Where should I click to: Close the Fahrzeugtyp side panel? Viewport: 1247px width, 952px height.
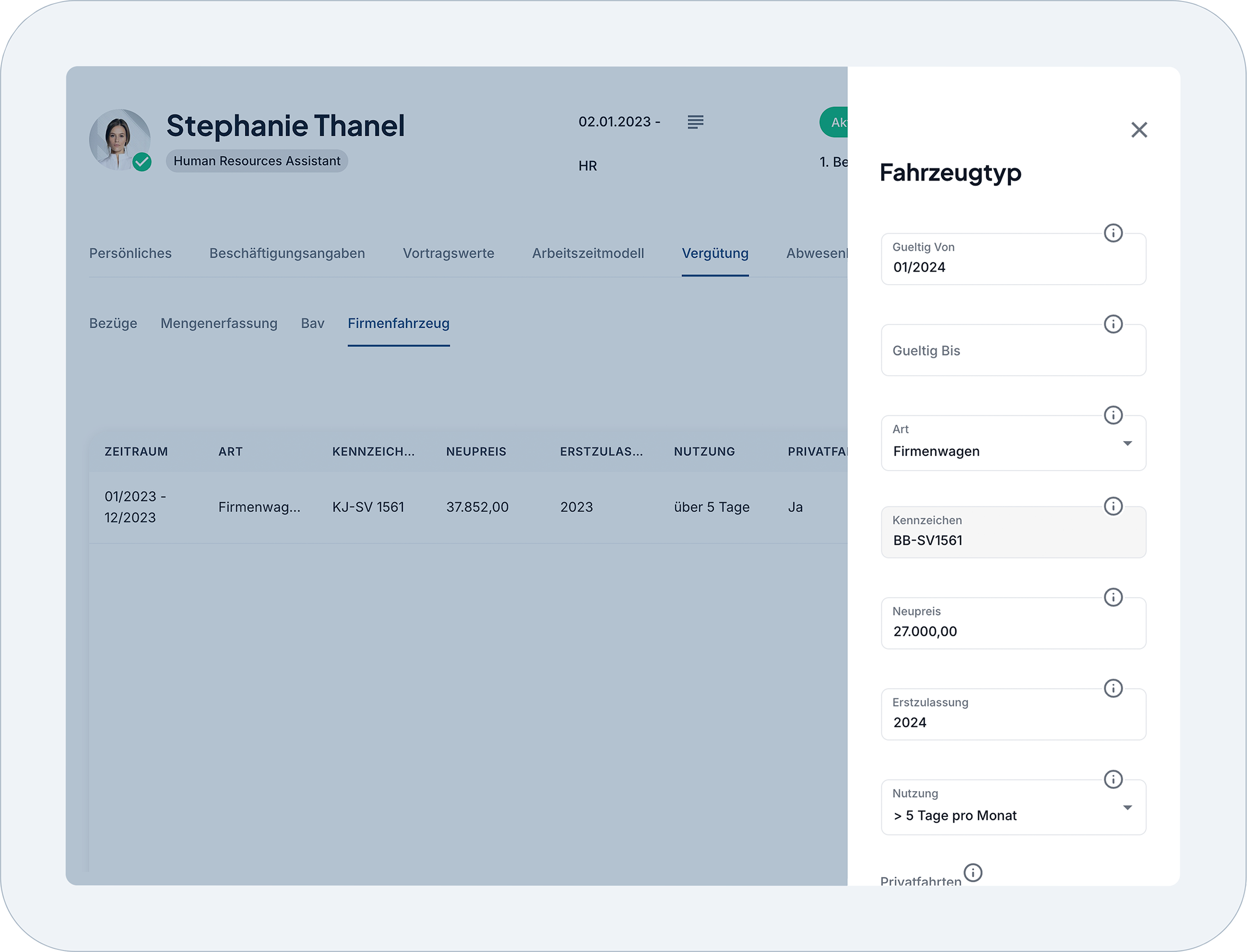pyautogui.click(x=1139, y=130)
